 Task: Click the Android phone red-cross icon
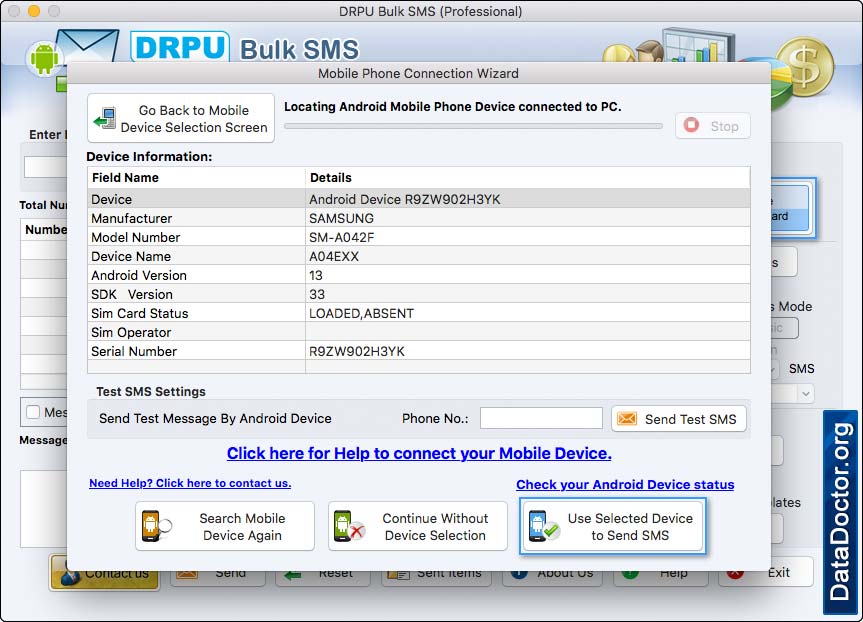click(349, 526)
